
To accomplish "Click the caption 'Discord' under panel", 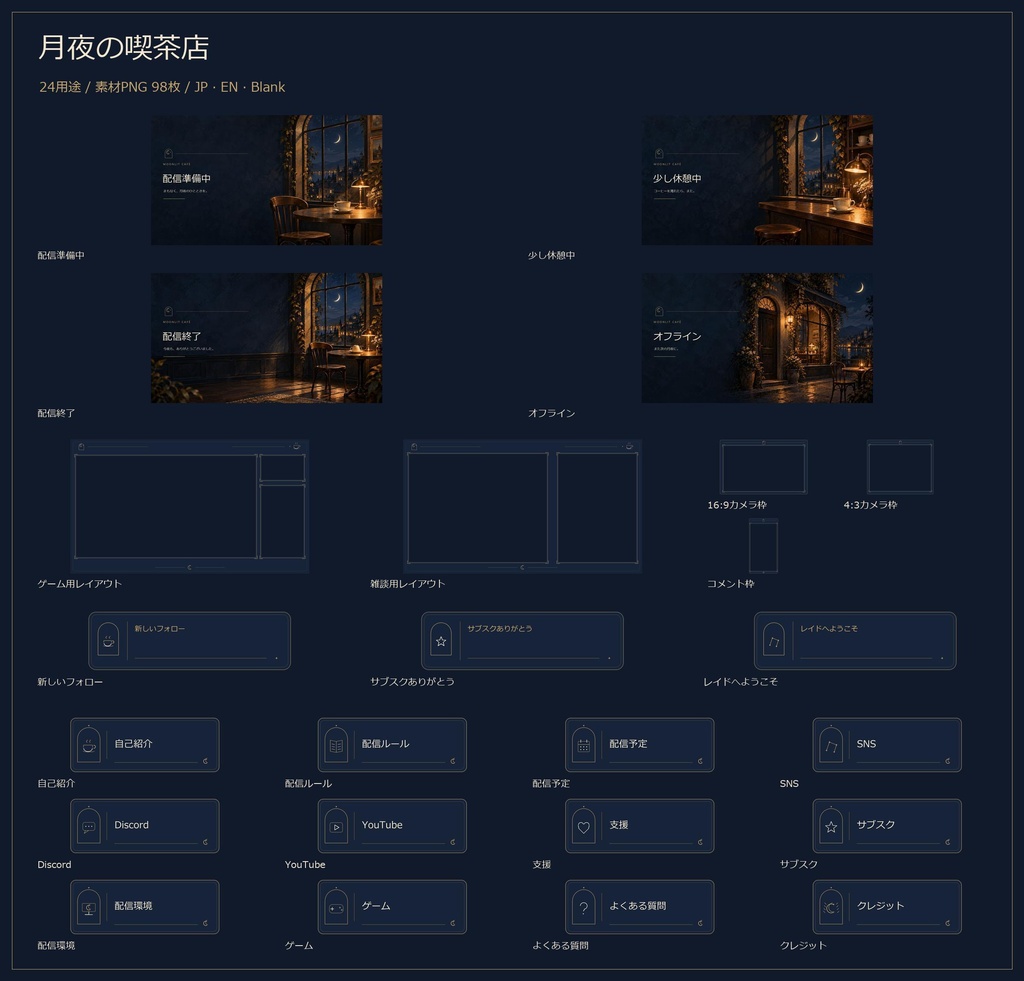I will click(x=54, y=864).
